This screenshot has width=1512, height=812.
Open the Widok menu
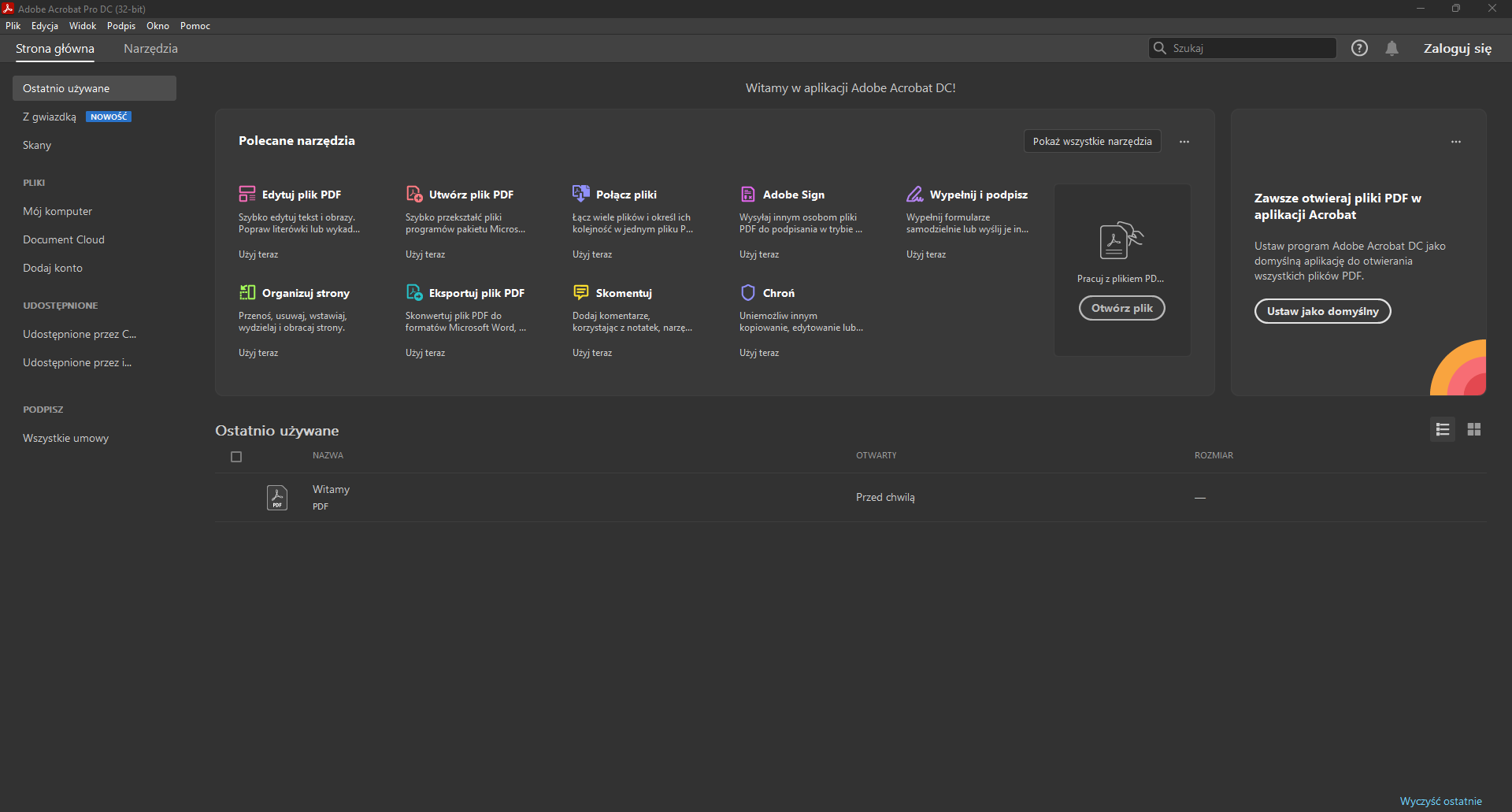(83, 26)
